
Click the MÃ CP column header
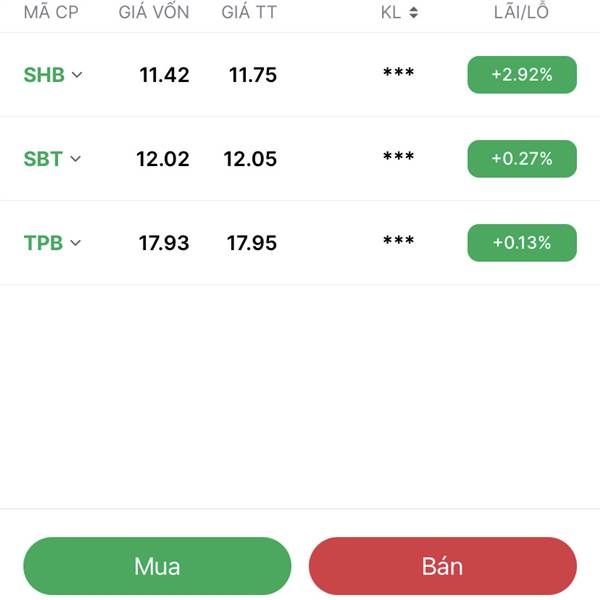[51, 11]
